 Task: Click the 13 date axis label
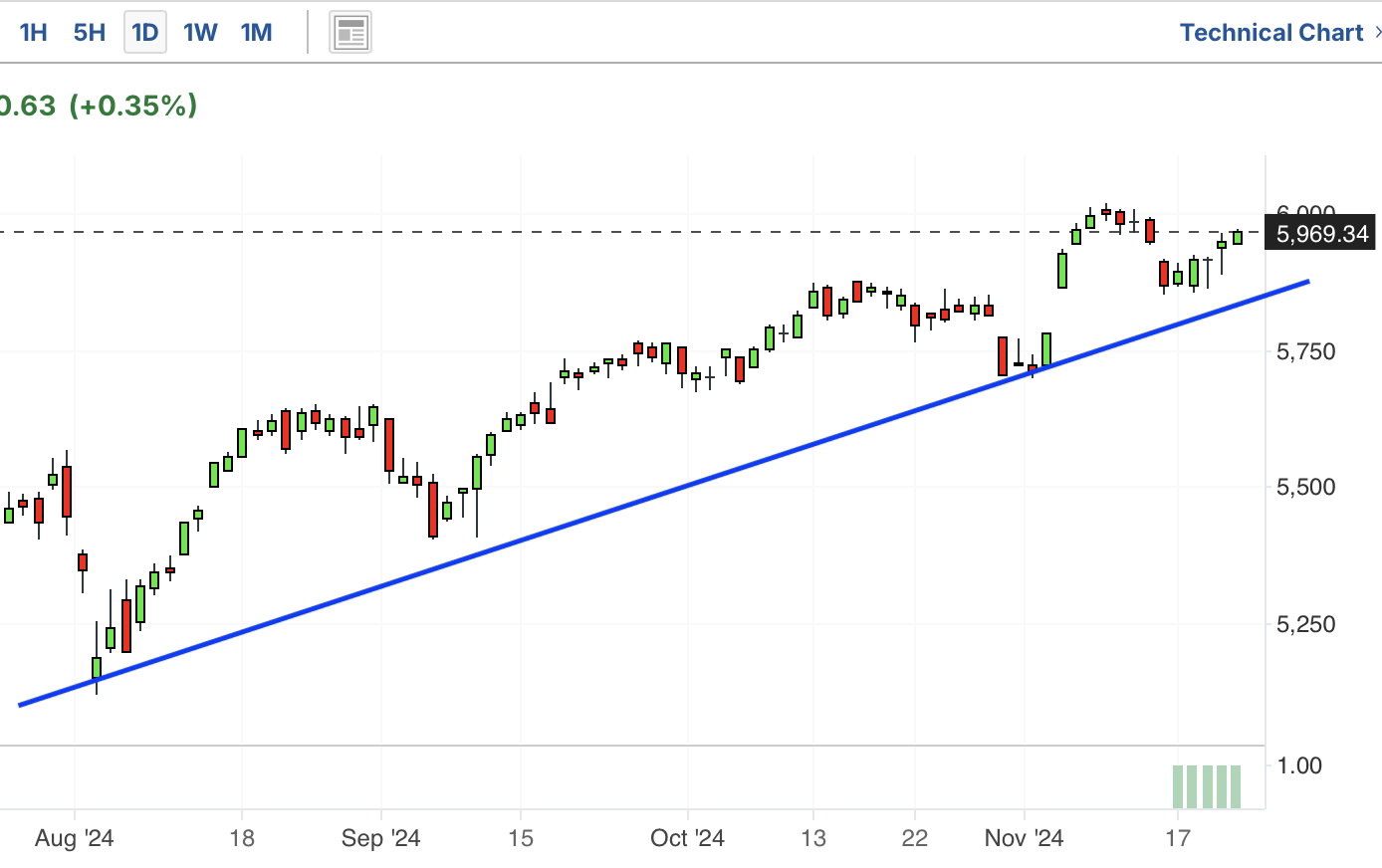point(813,838)
